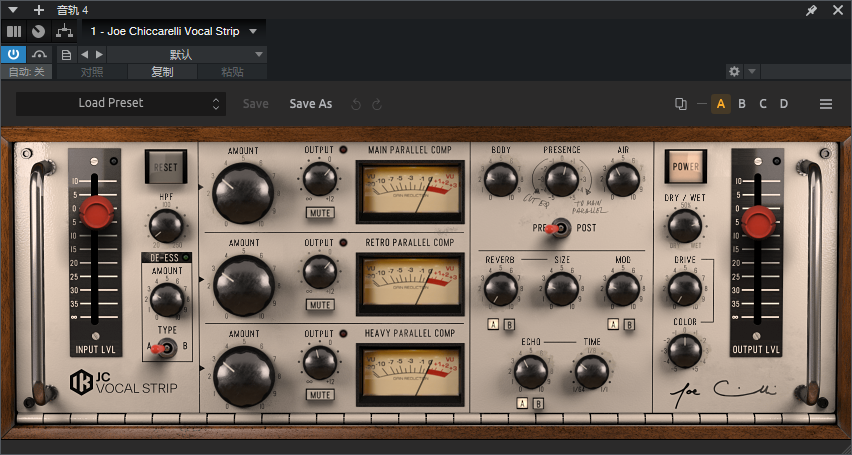Click the DRY / WET knob
852x455 pixels.
[685, 226]
